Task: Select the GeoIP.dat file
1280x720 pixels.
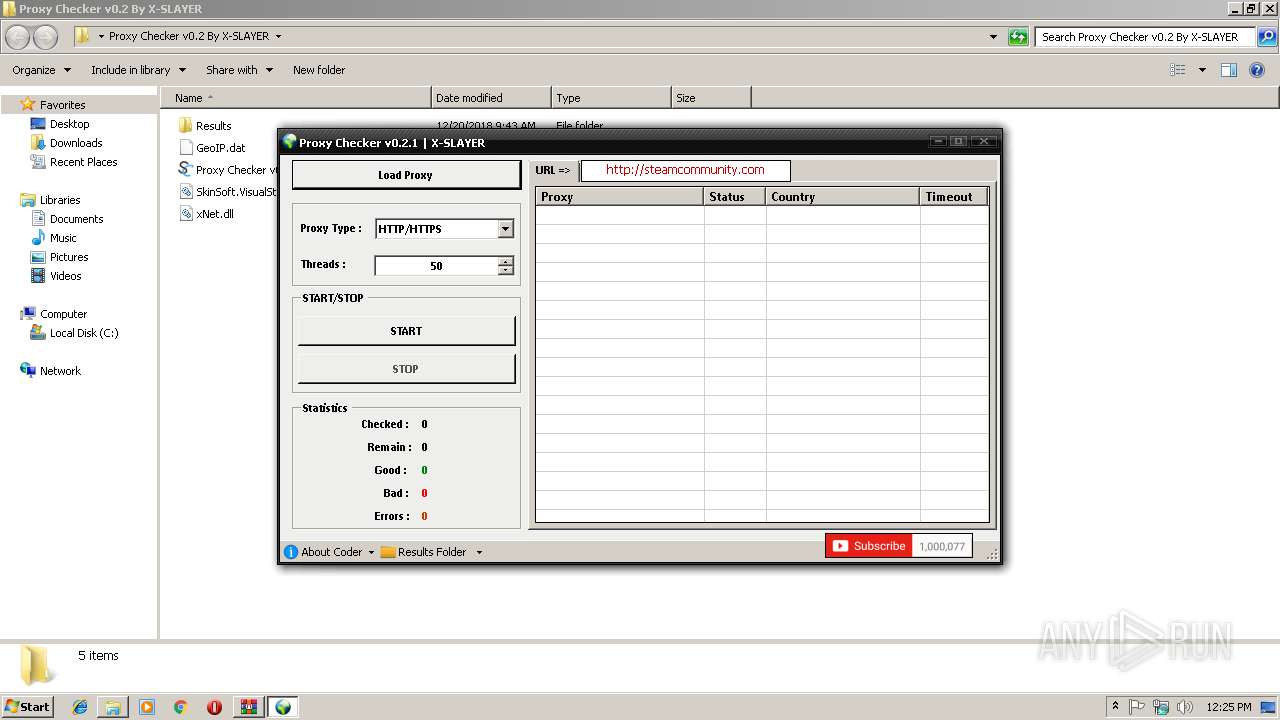Action: 220,148
